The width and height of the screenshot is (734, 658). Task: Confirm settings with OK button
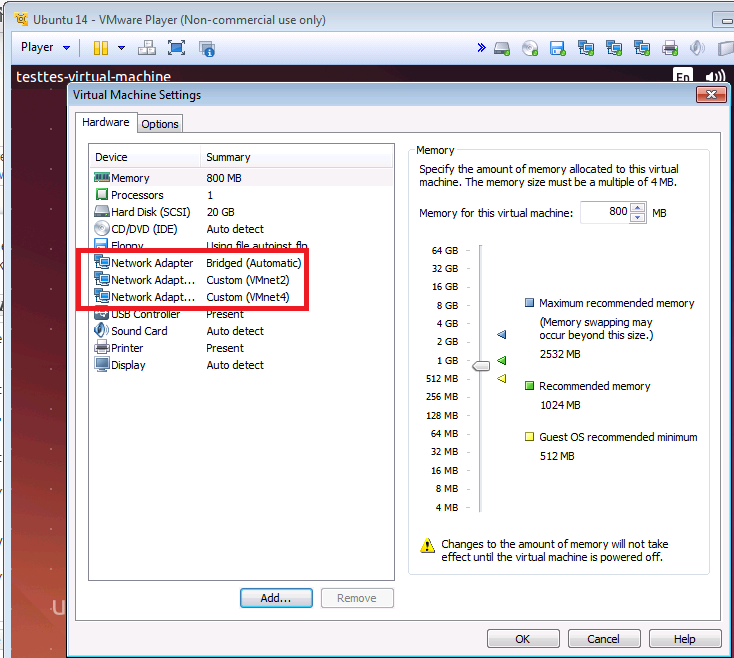pos(522,639)
